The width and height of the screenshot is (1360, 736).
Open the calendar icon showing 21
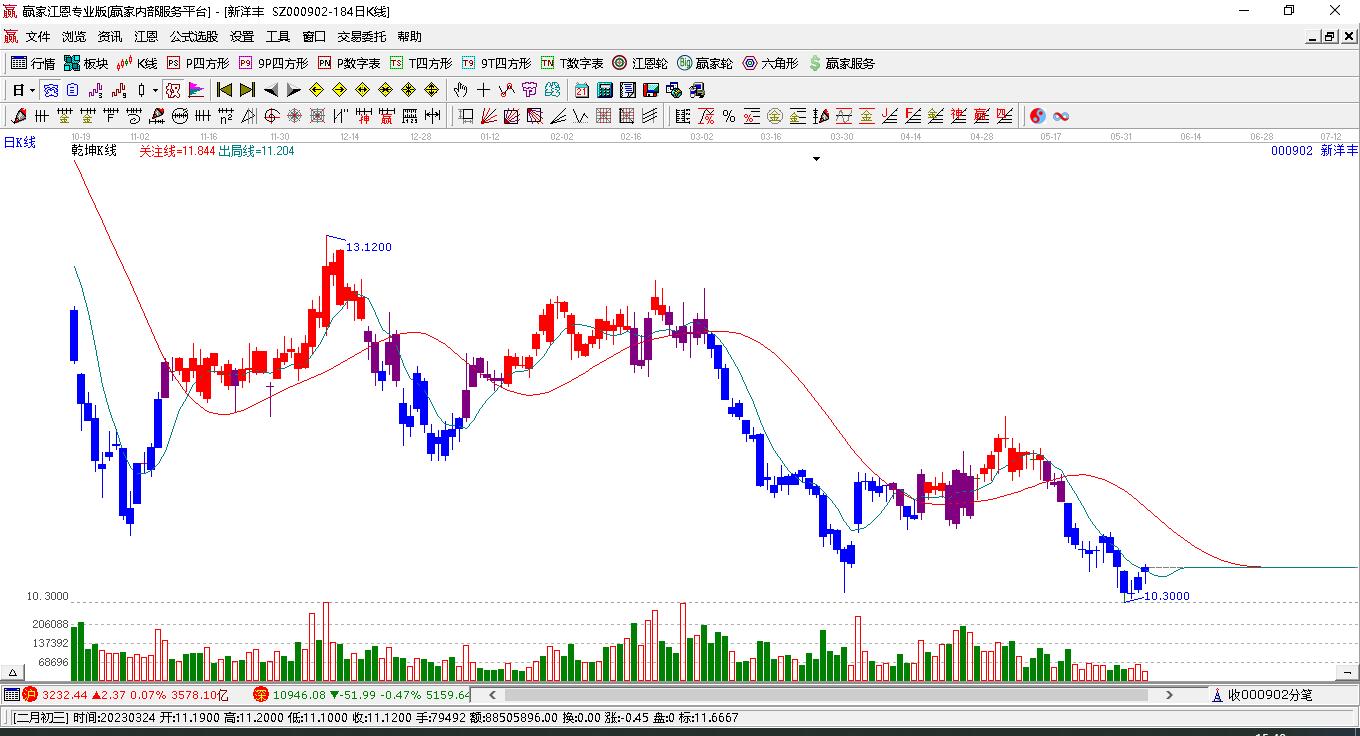581,90
